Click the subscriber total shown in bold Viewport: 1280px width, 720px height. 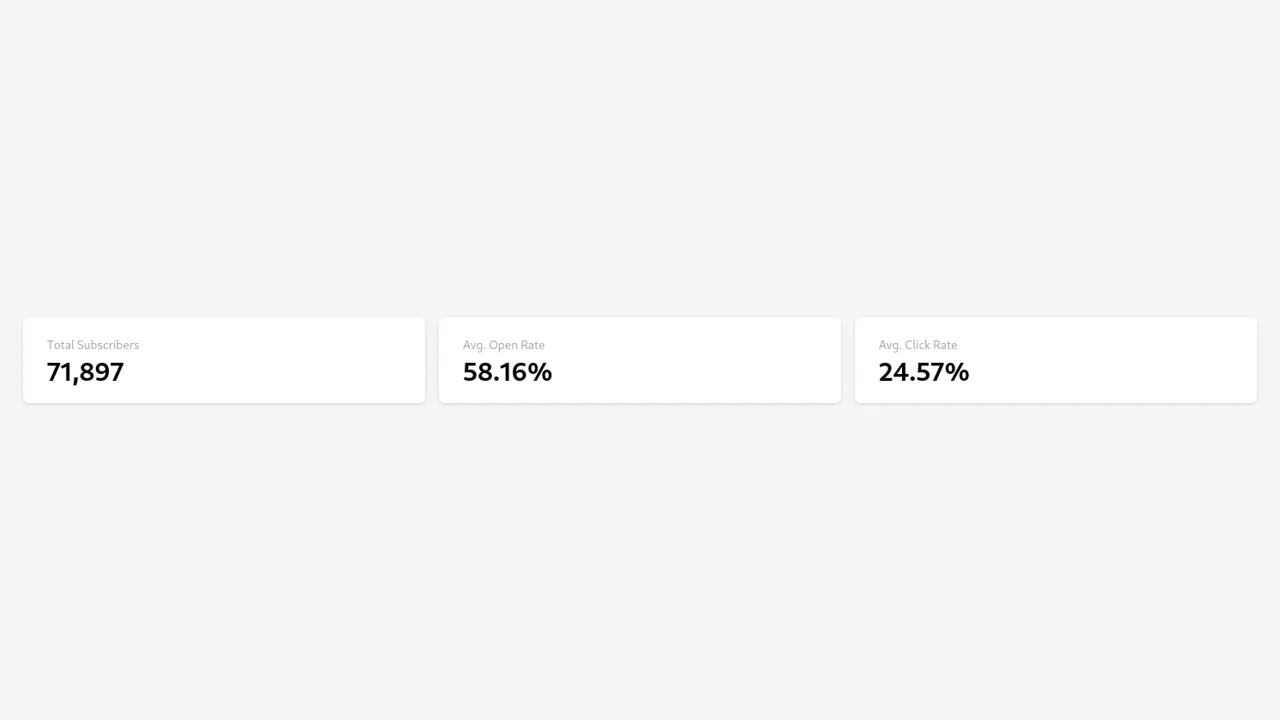pyautogui.click(x=85, y=372)
